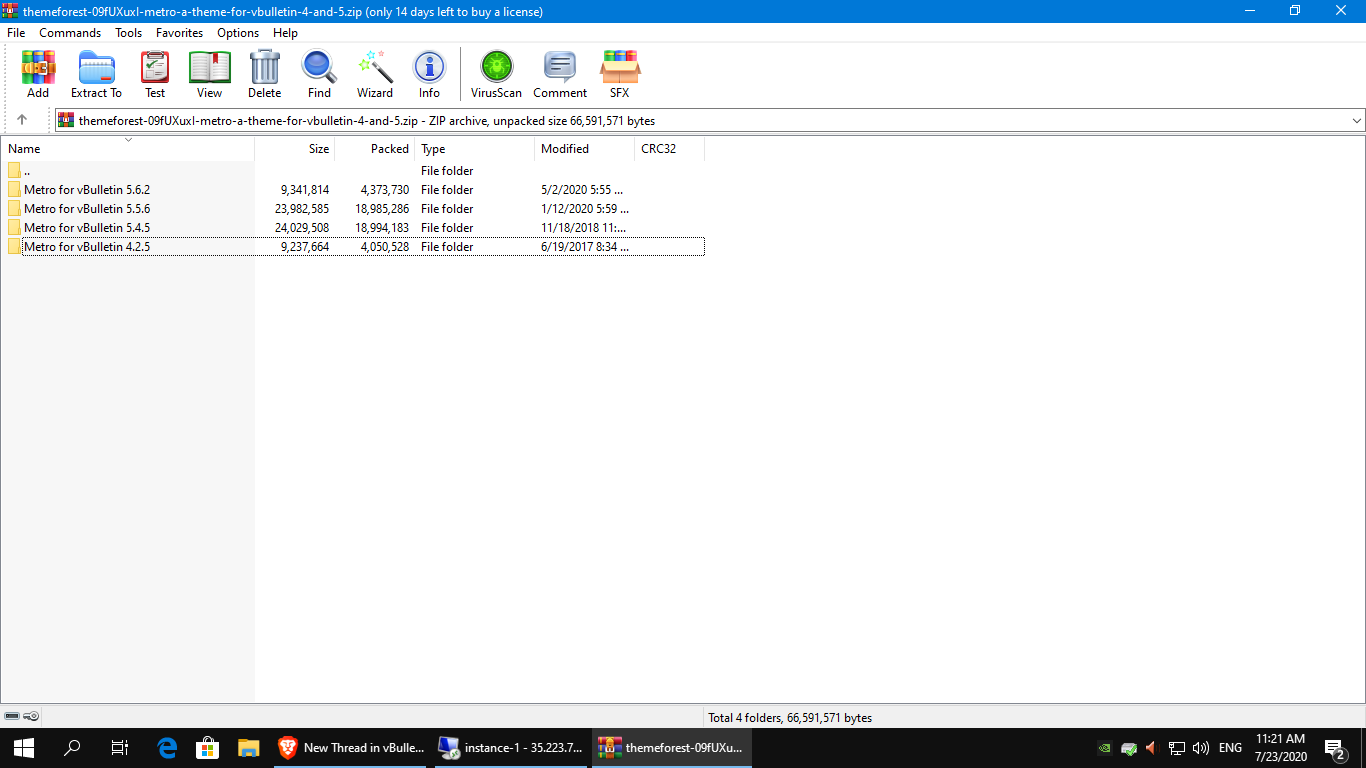Launch the Wizard tool
The height and width of the screenshot is (768, 1366).
tap(375, 75)
